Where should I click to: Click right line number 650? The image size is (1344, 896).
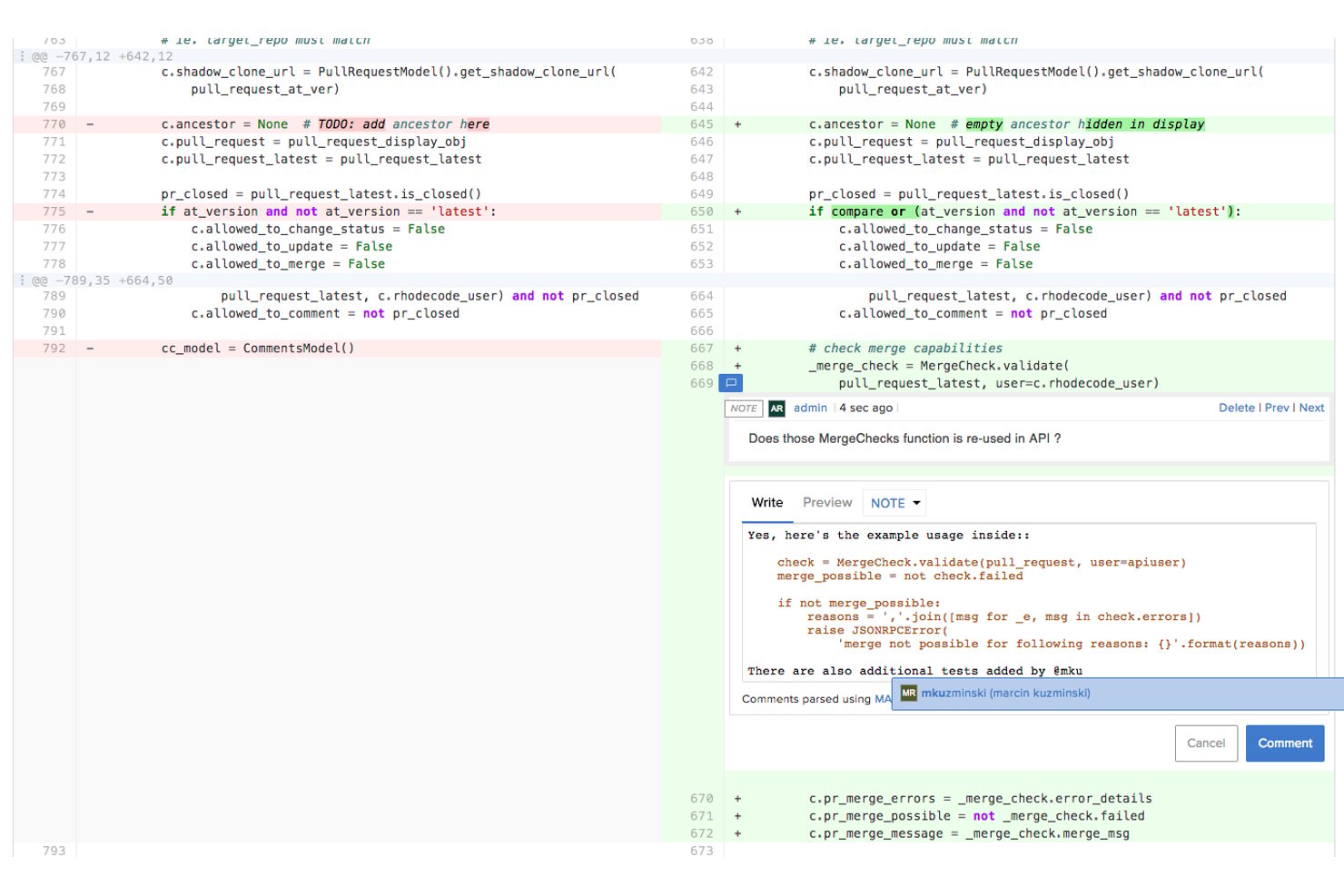(x=701, y=212)
